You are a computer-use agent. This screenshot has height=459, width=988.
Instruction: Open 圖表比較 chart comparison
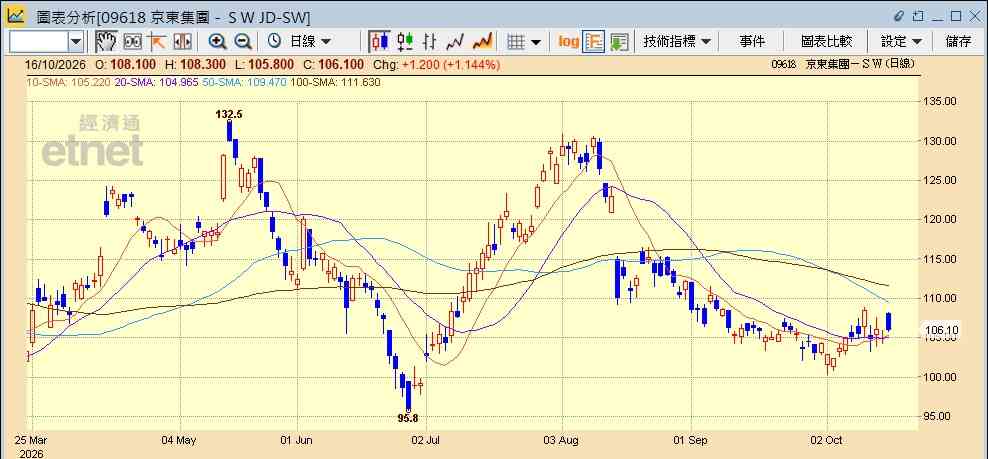(x=826, y=42)
